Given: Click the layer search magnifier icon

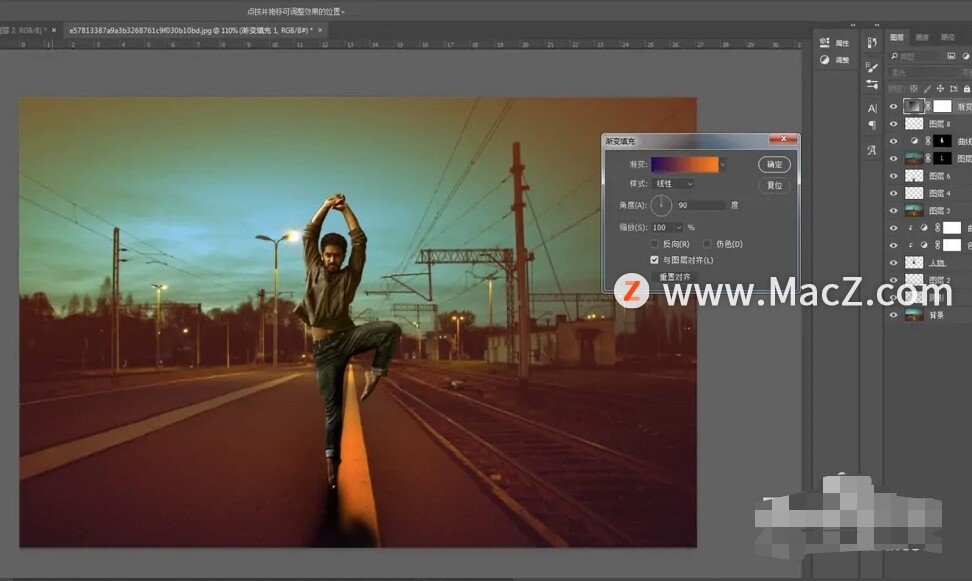Looking at the screenshot, I should pyautogui.click(x=895, y=56).
